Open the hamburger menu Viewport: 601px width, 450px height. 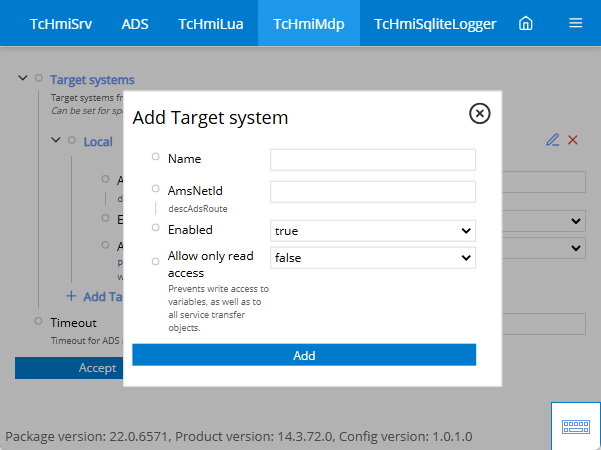[x=575, y=23]
